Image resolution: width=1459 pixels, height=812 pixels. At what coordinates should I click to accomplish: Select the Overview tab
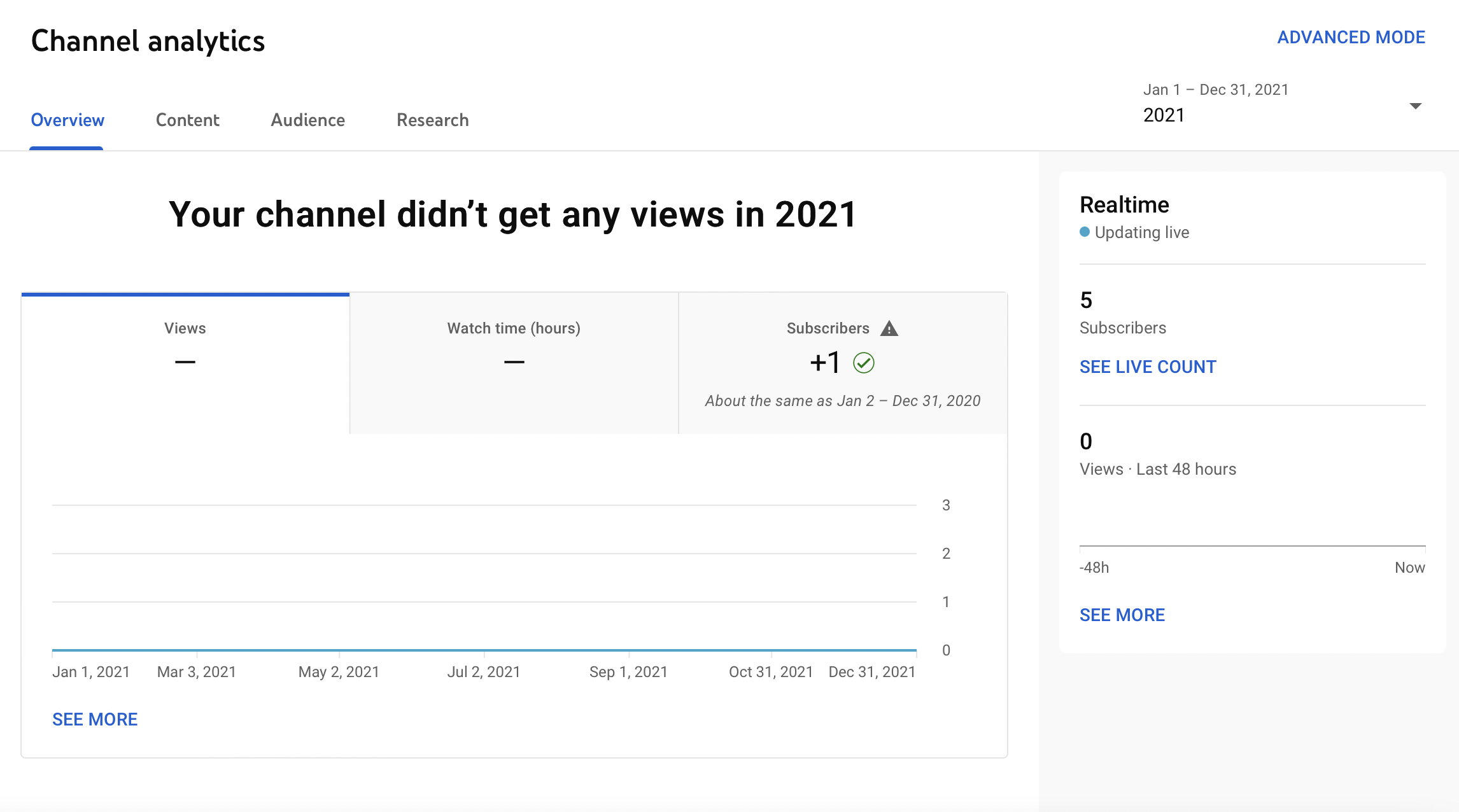pyautogui.click(x=67, y=120)
